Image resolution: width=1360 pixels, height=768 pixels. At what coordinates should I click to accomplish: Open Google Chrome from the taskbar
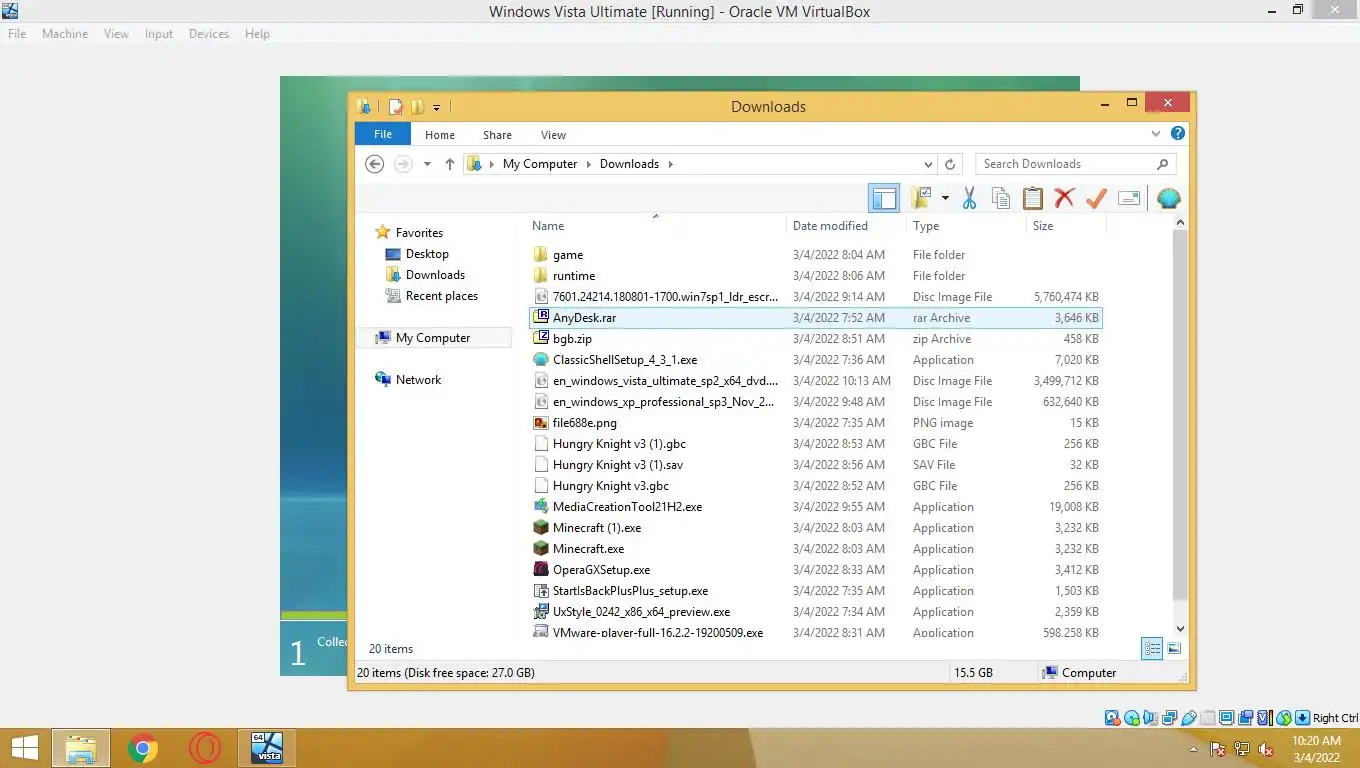click(143, 748)
